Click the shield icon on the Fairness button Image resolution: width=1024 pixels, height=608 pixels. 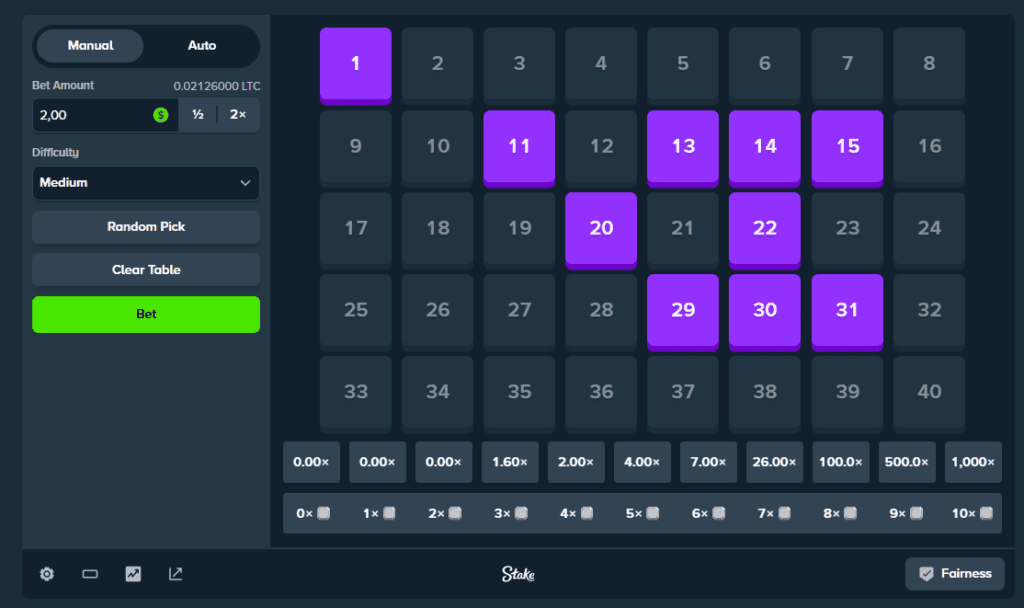[925, 573]
